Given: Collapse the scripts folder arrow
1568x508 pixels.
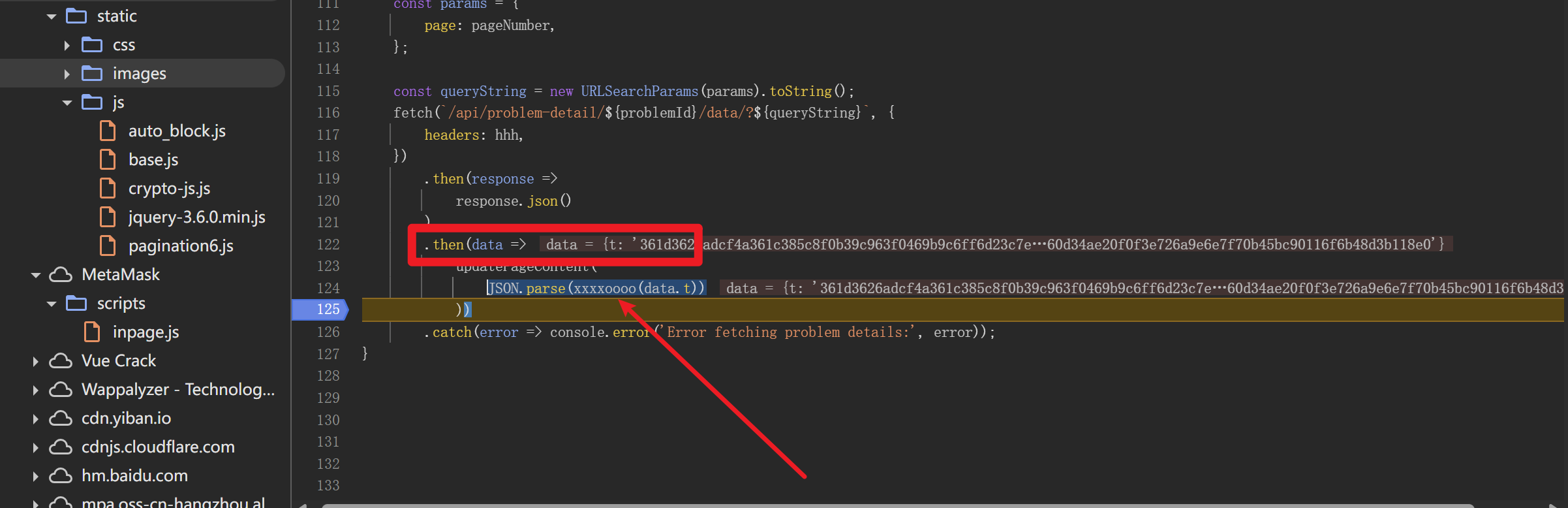Looking at the screenshot, I should pos(52,304).
